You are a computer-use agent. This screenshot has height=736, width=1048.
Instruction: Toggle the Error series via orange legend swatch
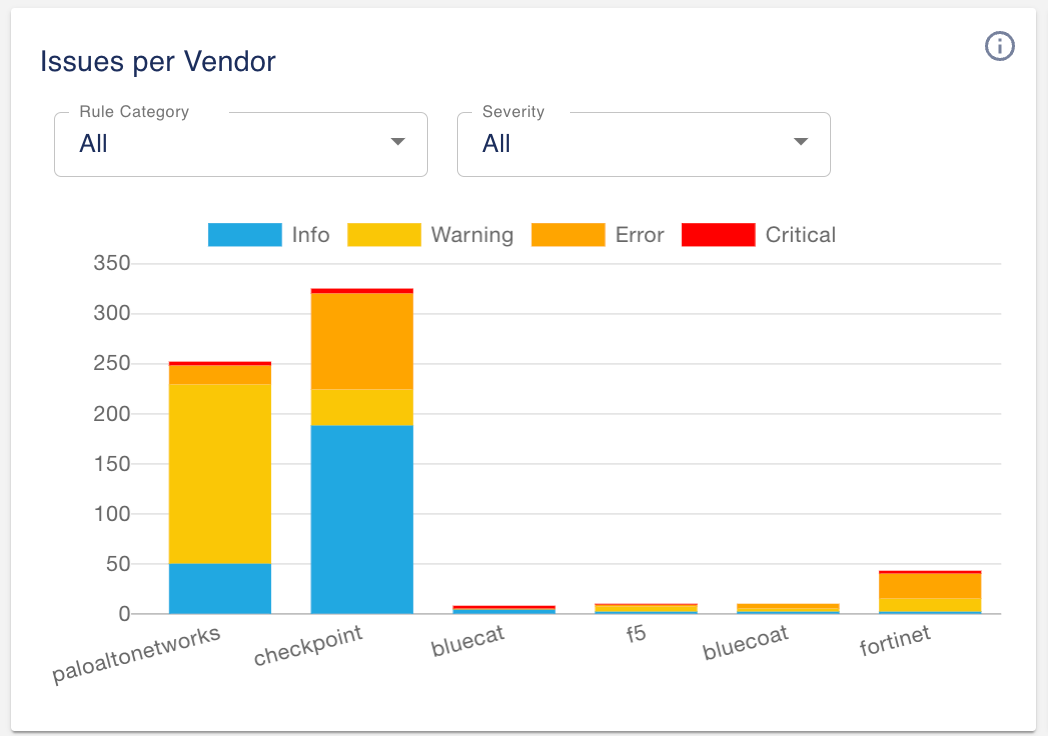(568, 235)
